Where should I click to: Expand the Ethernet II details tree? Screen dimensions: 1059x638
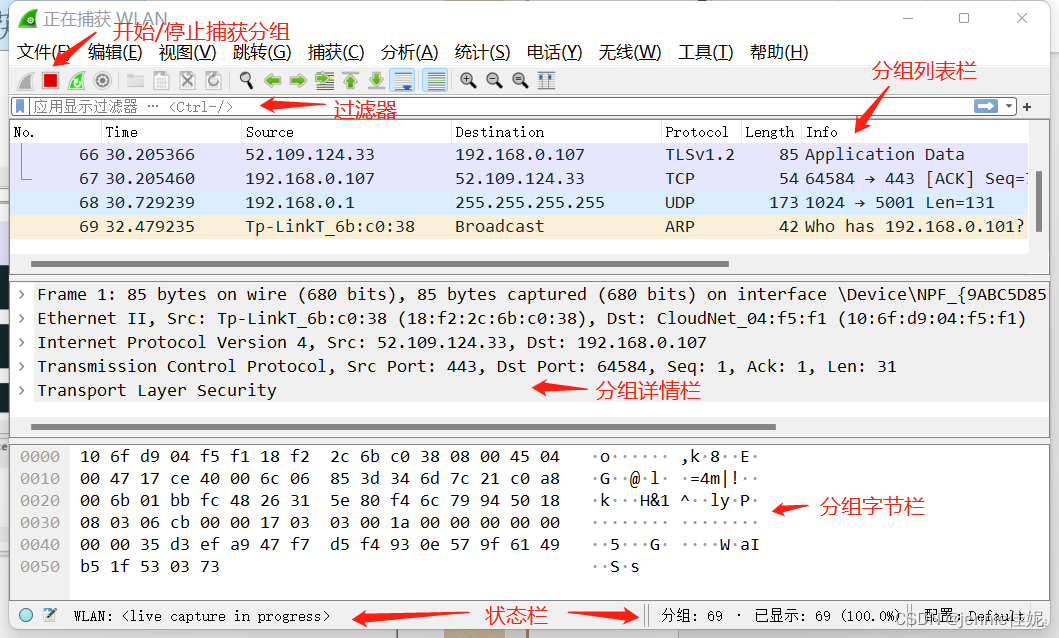point(22,319)
